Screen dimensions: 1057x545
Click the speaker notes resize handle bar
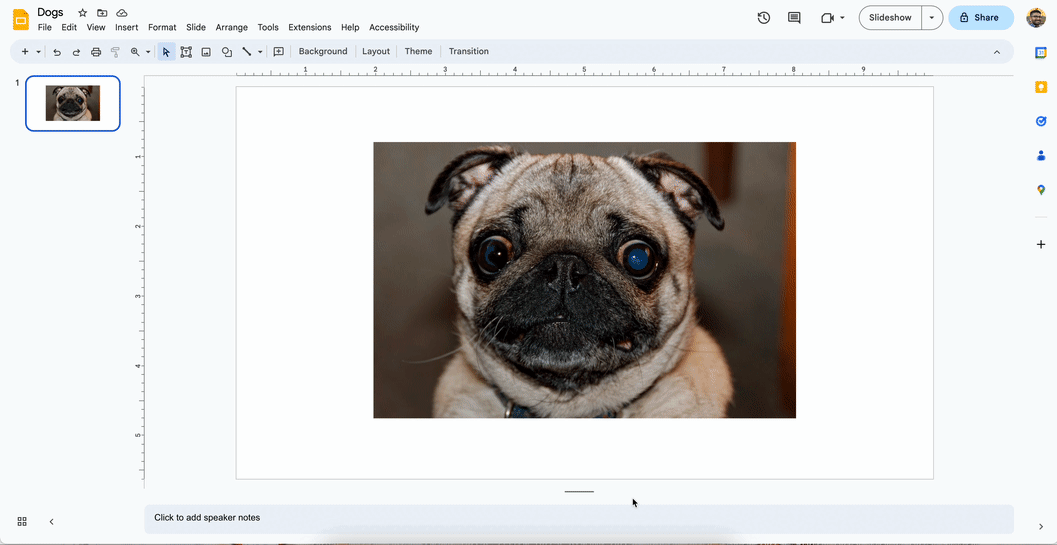579,492
